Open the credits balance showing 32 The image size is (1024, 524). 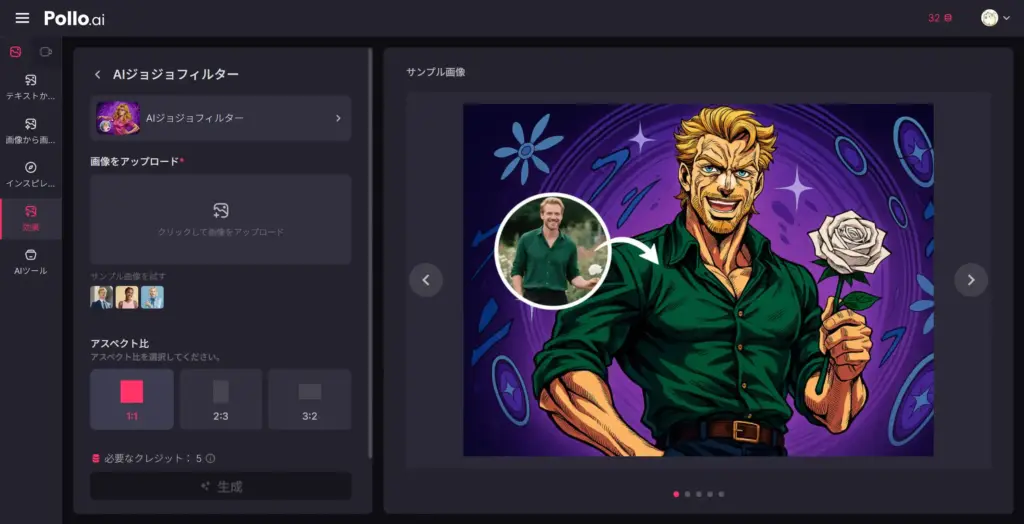[940, 18]
